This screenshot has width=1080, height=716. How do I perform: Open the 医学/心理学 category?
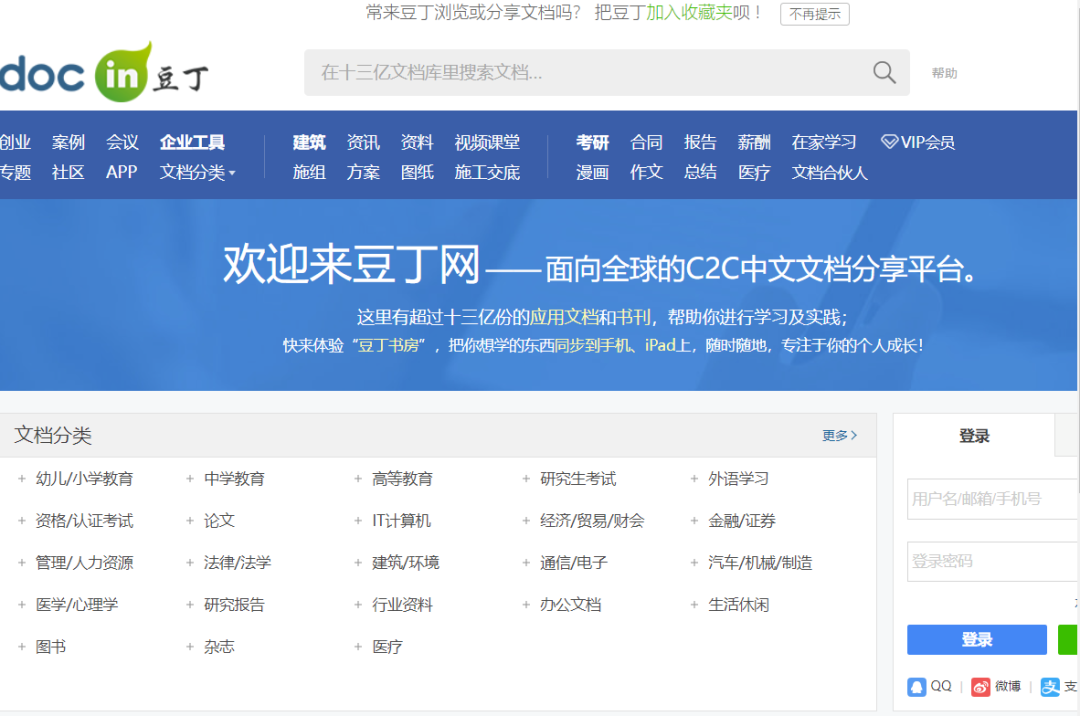point(76,604)
